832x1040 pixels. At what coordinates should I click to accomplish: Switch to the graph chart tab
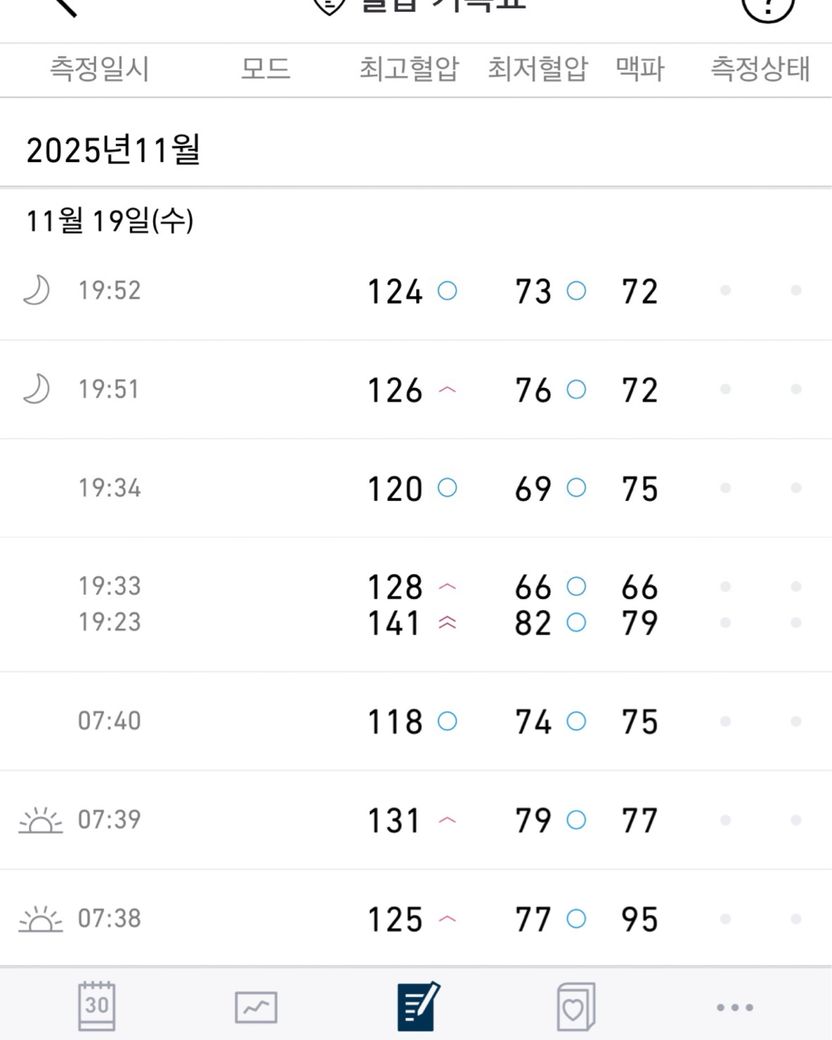click(x=256, y=1006)
